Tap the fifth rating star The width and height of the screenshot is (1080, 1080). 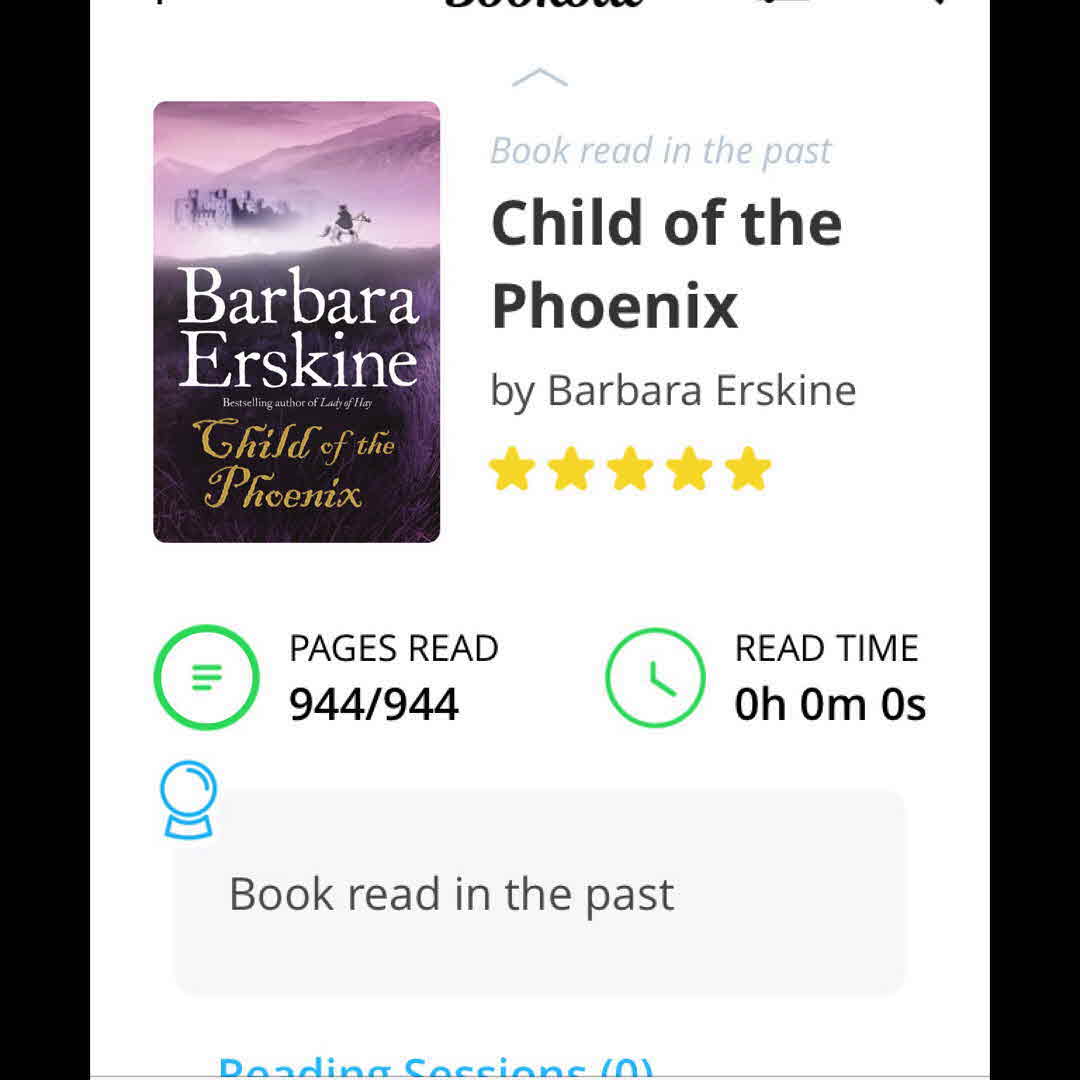pyautogui.click(x=748, y=470)
